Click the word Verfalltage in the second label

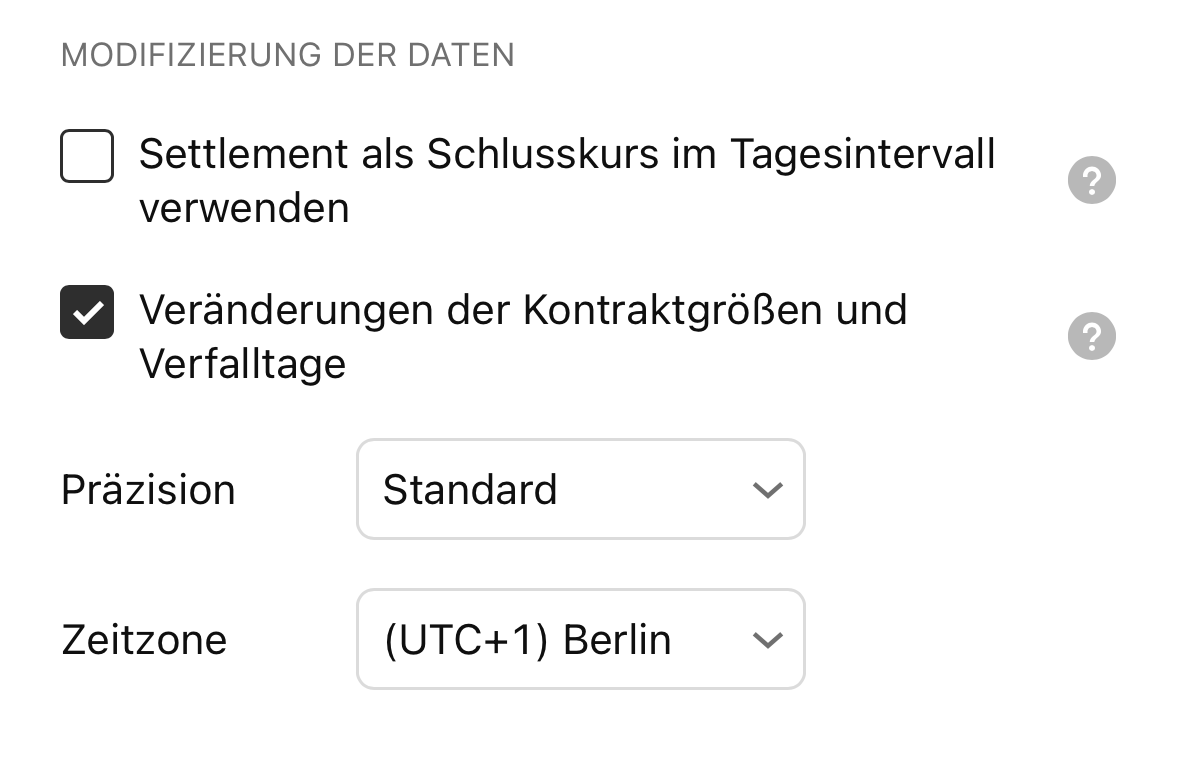[x=242, y=363]
